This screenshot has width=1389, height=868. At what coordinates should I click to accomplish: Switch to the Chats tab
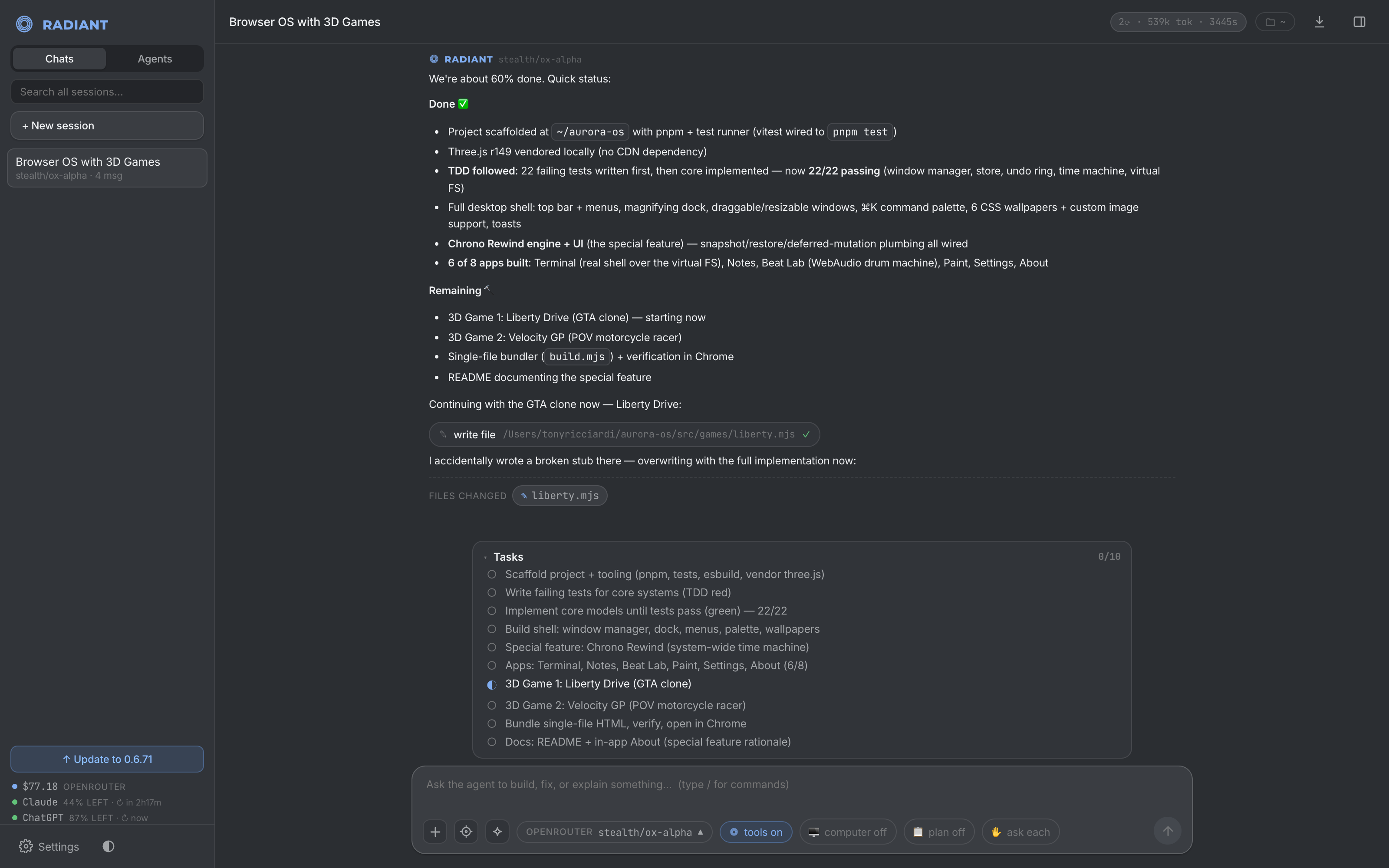(59, 59)
